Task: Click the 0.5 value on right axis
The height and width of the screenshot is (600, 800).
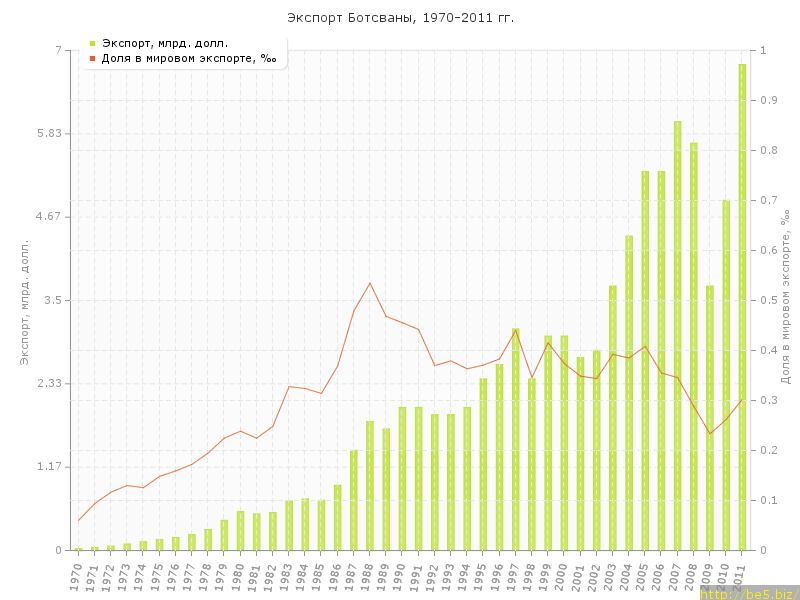Action: [x=768, y=300]
